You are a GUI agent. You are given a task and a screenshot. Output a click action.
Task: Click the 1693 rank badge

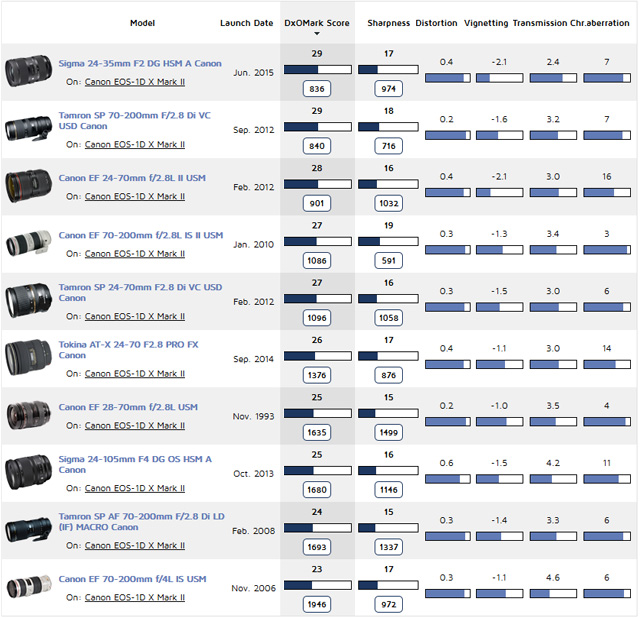click(x=317, y=547)
